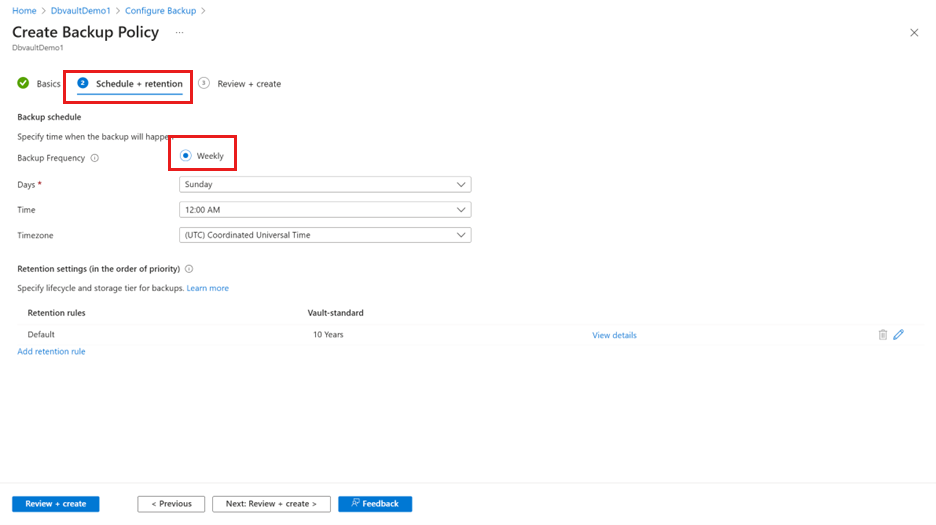Open the Feedback button
The width and height of the screenshot is (936, 525).
click(375, 504)
